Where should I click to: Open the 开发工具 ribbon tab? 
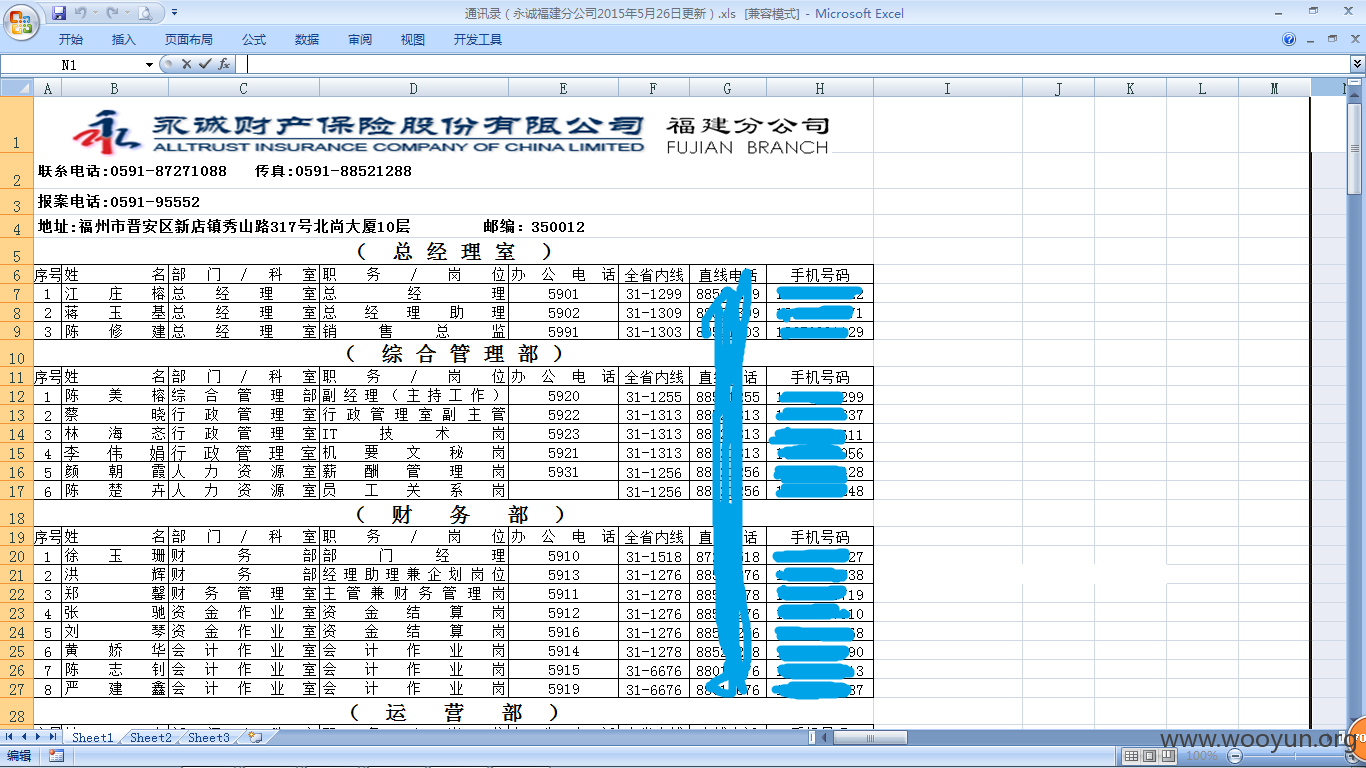[478, 40]
